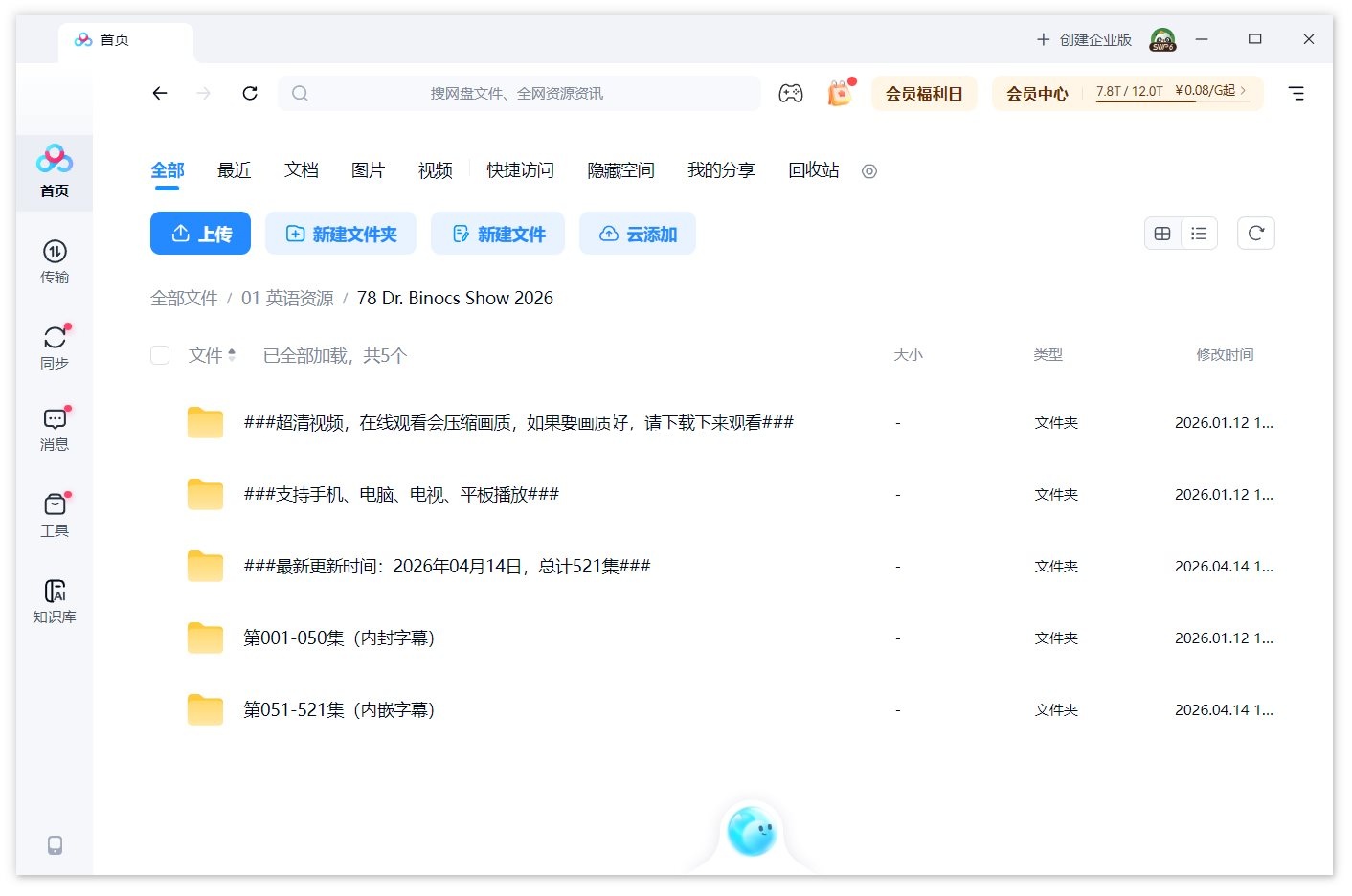Image resolution: width=1352 pixels, height=896 pixels.
Task: Open the 隐藏空间 tab
Action: tap(620, 170)
